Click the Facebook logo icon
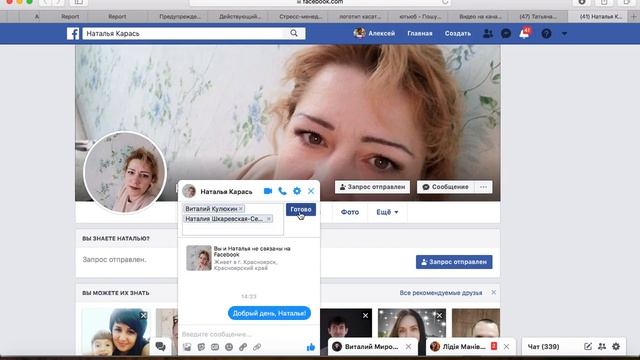The height and width of the screenshot is (360, 640). tap(73, 33)
